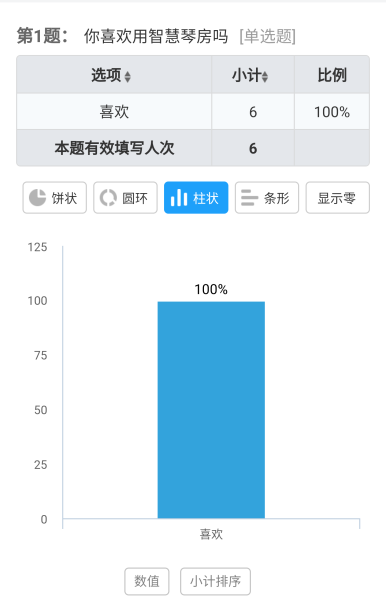This screenshot has height=600, width=386.
Task: Switch to the 条形 chart view
Action: coord(267,198)
